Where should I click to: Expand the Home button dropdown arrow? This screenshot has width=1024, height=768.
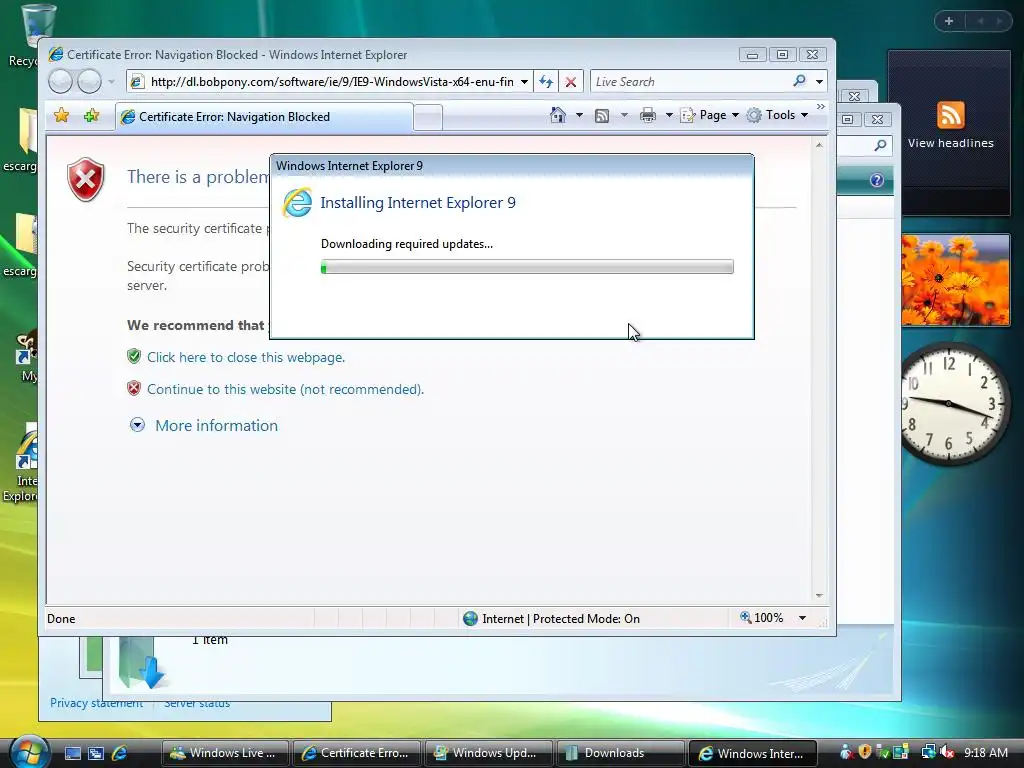click(x=579, y=115)
